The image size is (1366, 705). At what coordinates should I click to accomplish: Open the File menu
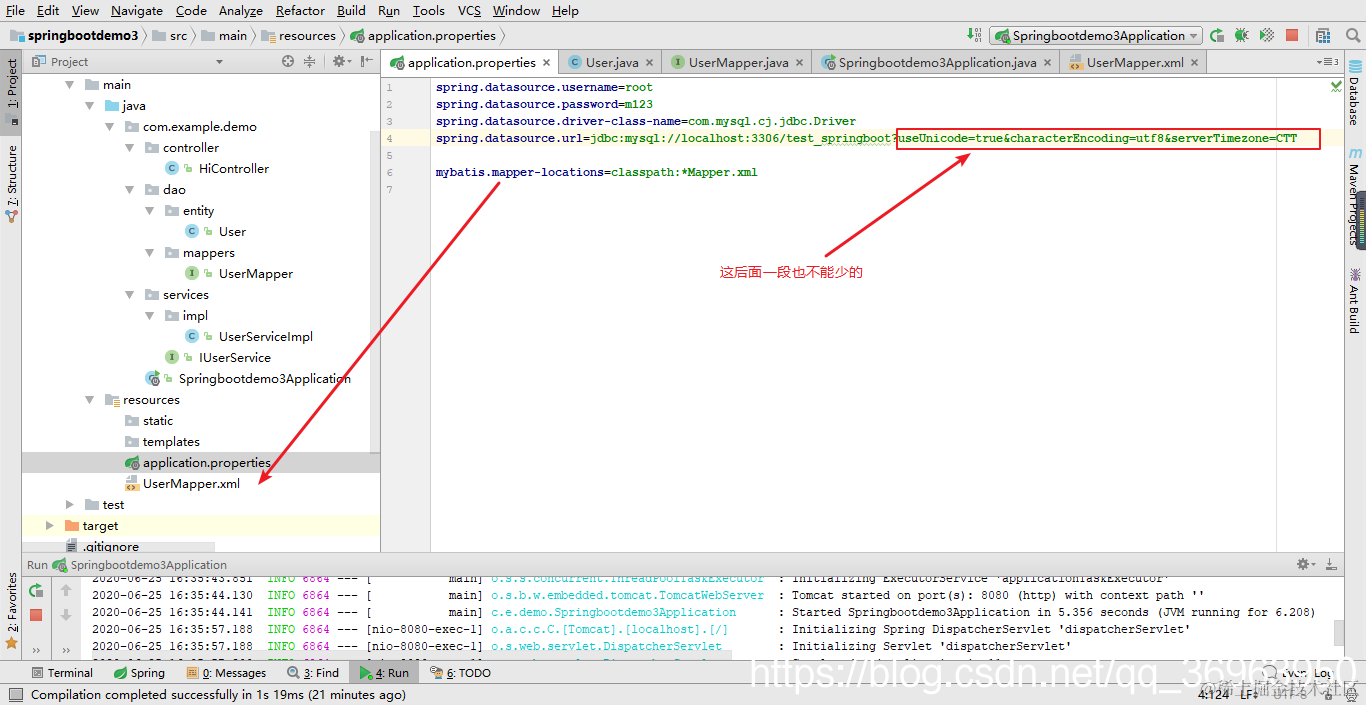pos(15,10)
